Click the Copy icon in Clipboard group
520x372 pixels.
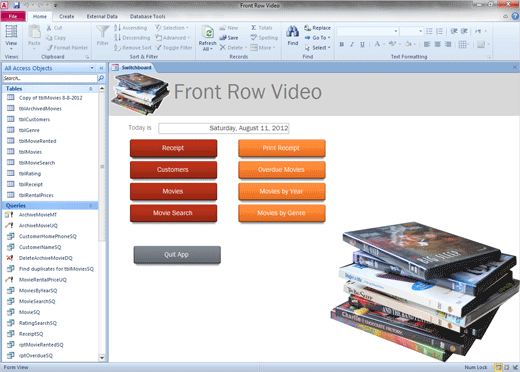[49, 38]
